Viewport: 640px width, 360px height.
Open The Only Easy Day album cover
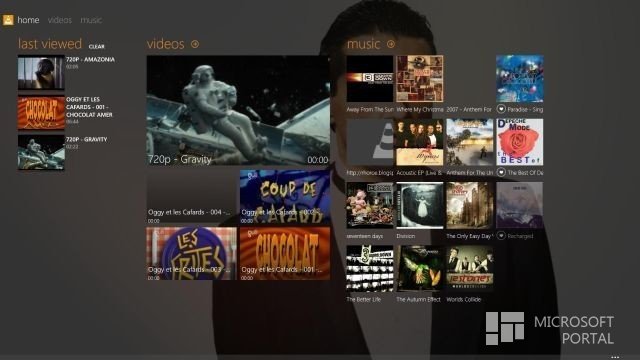469,205
